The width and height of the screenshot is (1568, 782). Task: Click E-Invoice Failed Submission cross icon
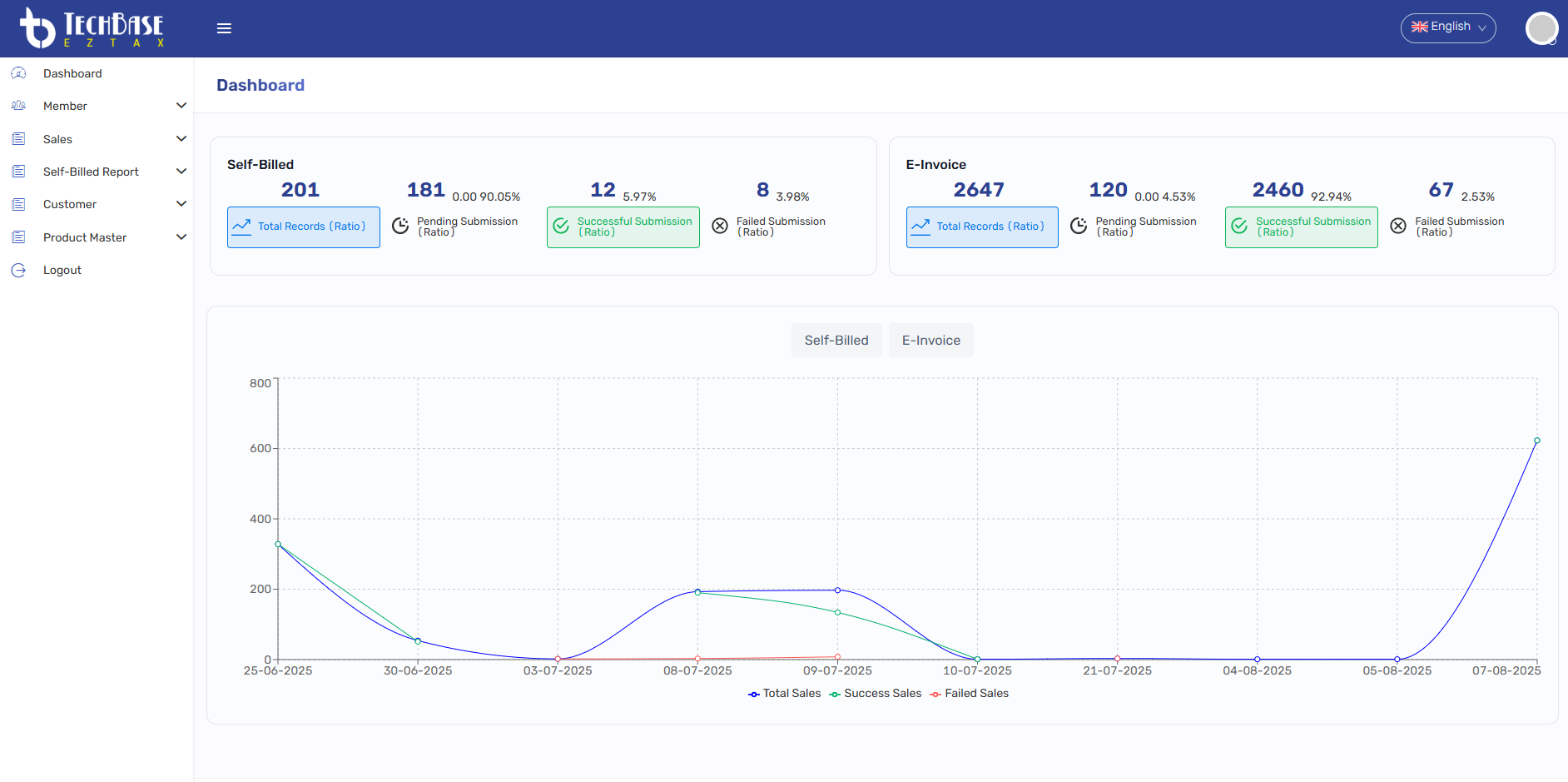(x=1398, y=226)
